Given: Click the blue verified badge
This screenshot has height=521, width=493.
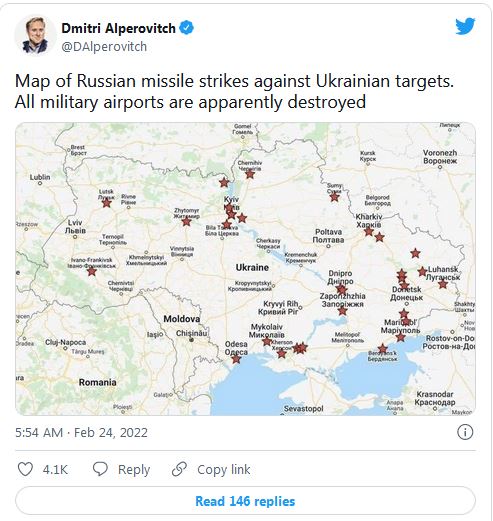Looking at the screenshot, I should tap(187, 28).
